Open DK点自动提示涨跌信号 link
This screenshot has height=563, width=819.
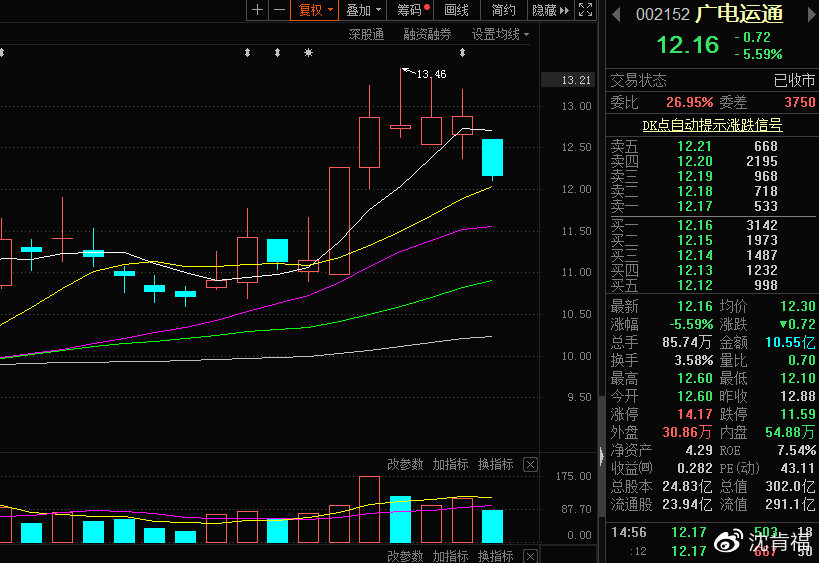point(712,125)
